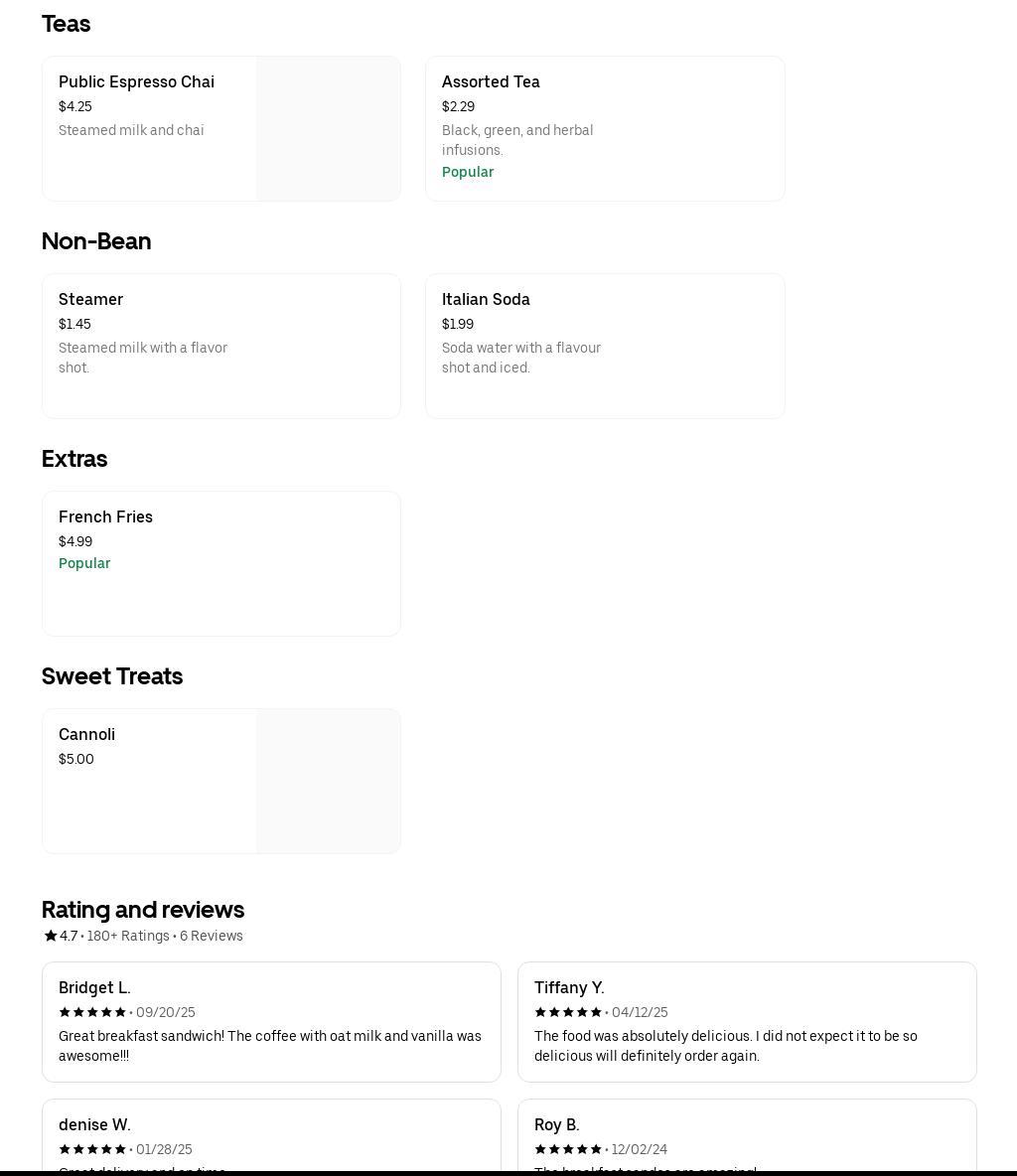Viewport: 1017px width, 1176px height.
Task: Open the Italian Soda item card
Action: (605, 346)
